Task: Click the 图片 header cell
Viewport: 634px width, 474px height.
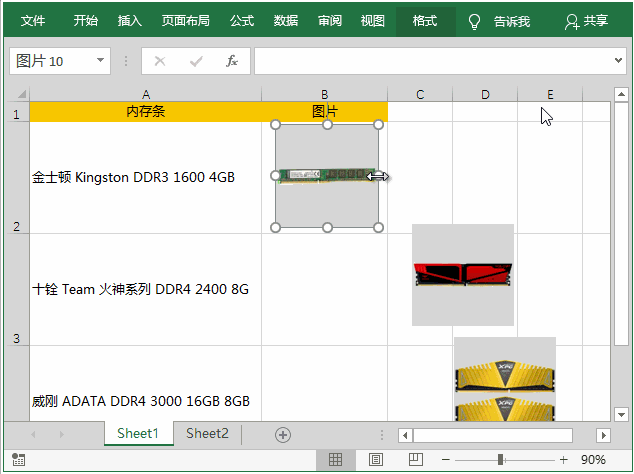Action: coord(325,112)
